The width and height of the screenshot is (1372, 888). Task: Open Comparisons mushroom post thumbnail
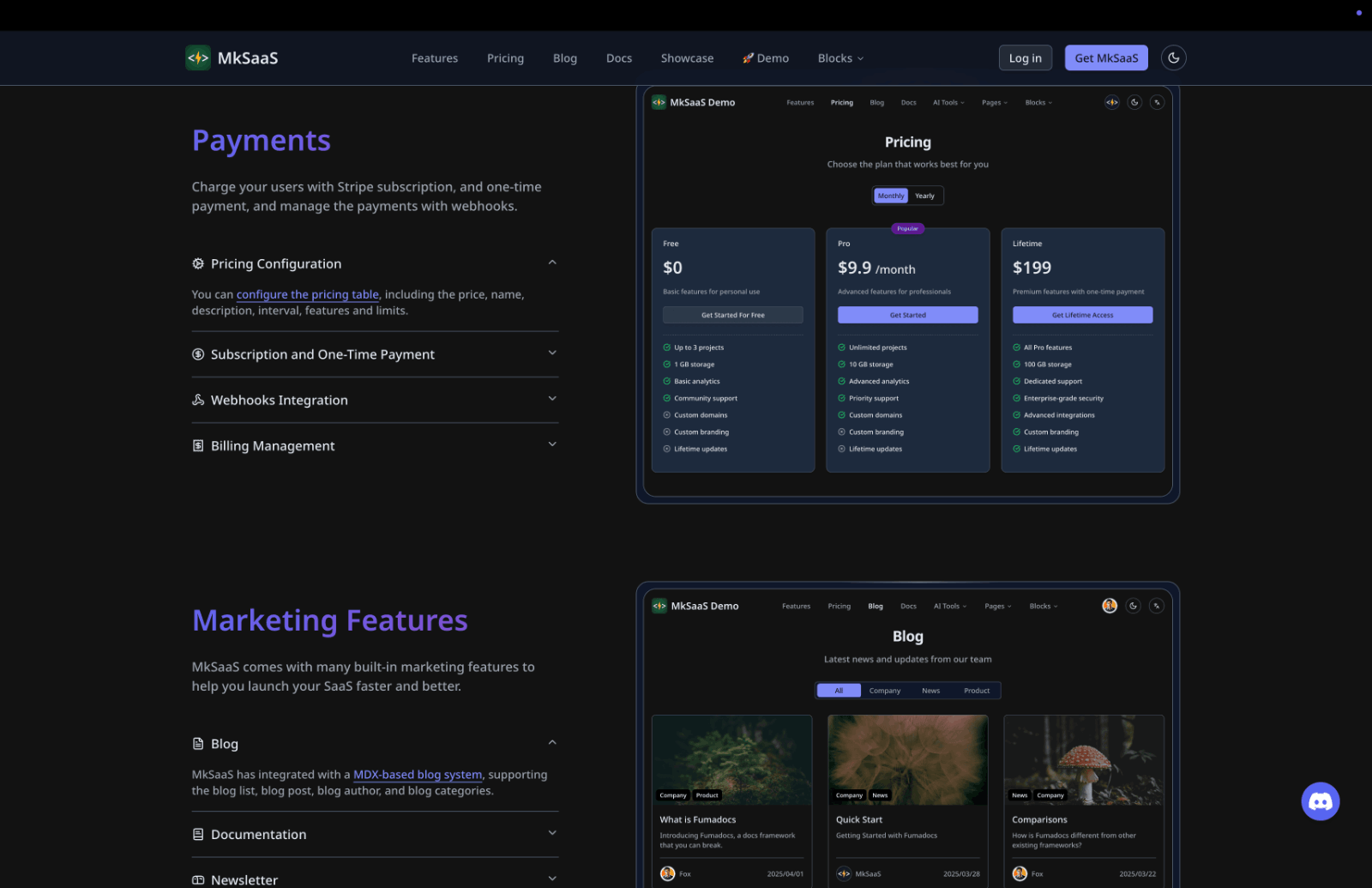tap(1084, 760)
